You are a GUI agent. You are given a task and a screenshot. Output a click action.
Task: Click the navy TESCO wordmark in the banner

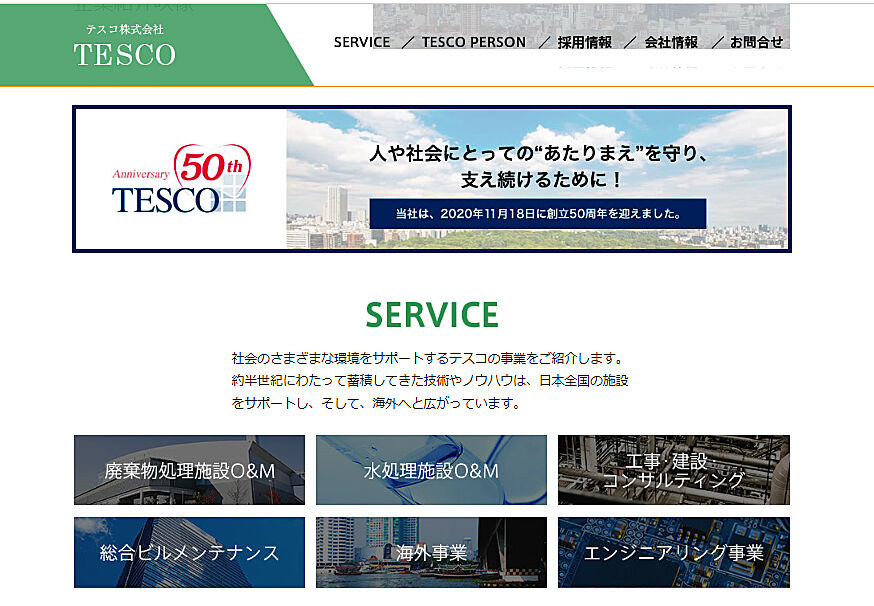point(165,200)
